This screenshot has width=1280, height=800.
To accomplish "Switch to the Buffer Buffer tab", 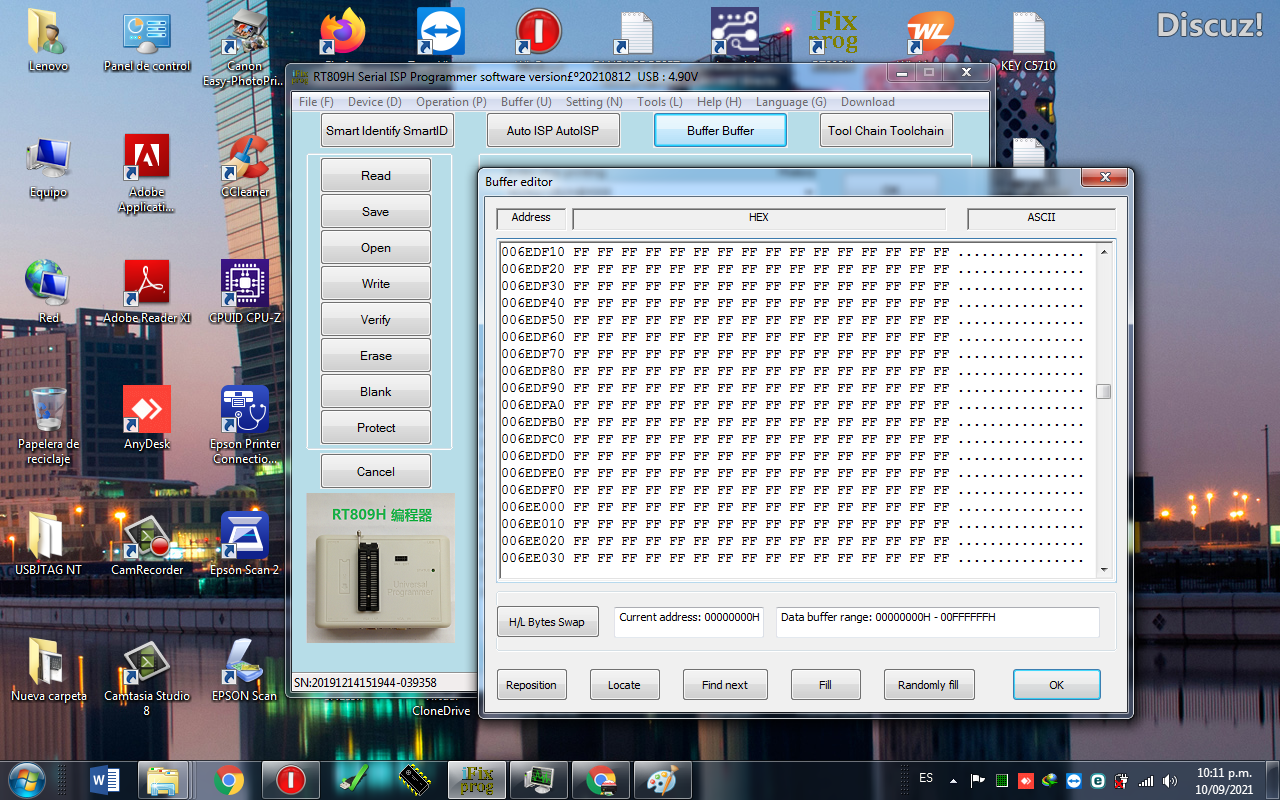I will [x=720, y=130].
